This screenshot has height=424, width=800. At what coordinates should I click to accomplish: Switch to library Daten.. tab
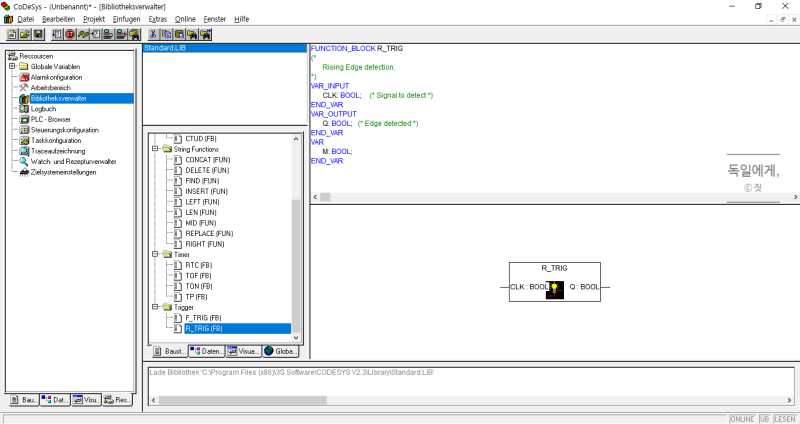tap(207, 352)
